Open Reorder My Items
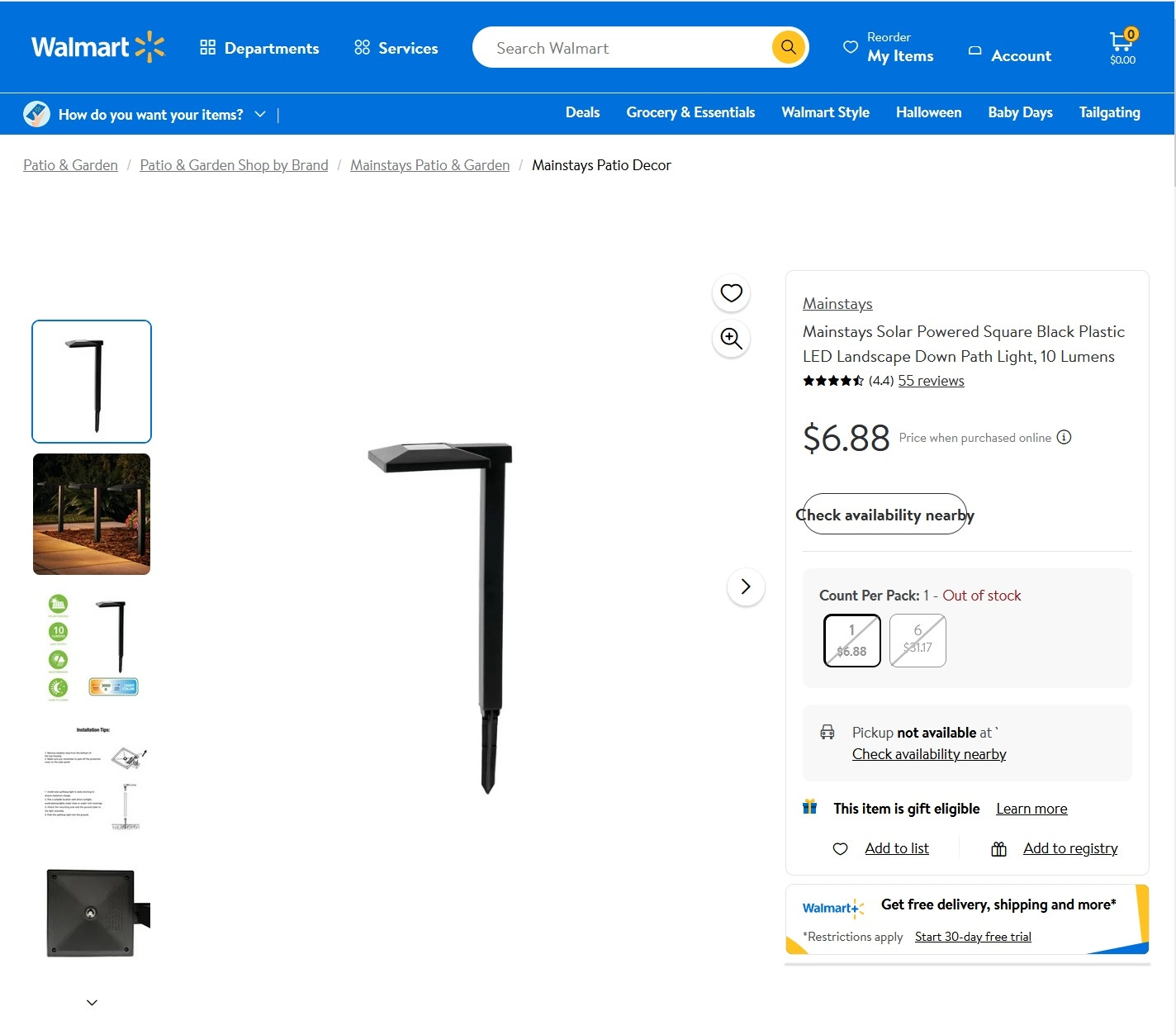1176x1035 pixels. (888, 48)
